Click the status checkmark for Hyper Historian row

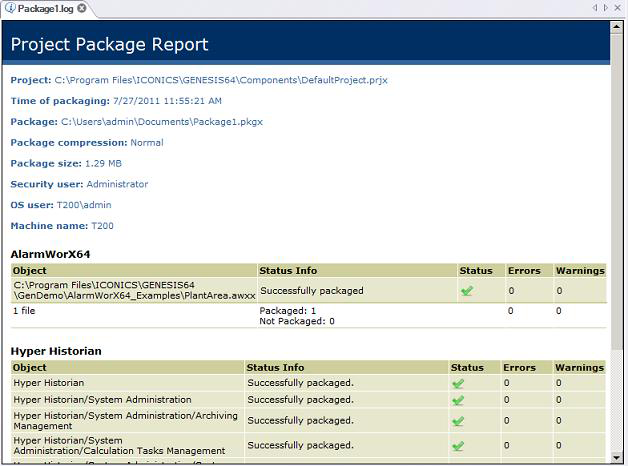(458, 383)
